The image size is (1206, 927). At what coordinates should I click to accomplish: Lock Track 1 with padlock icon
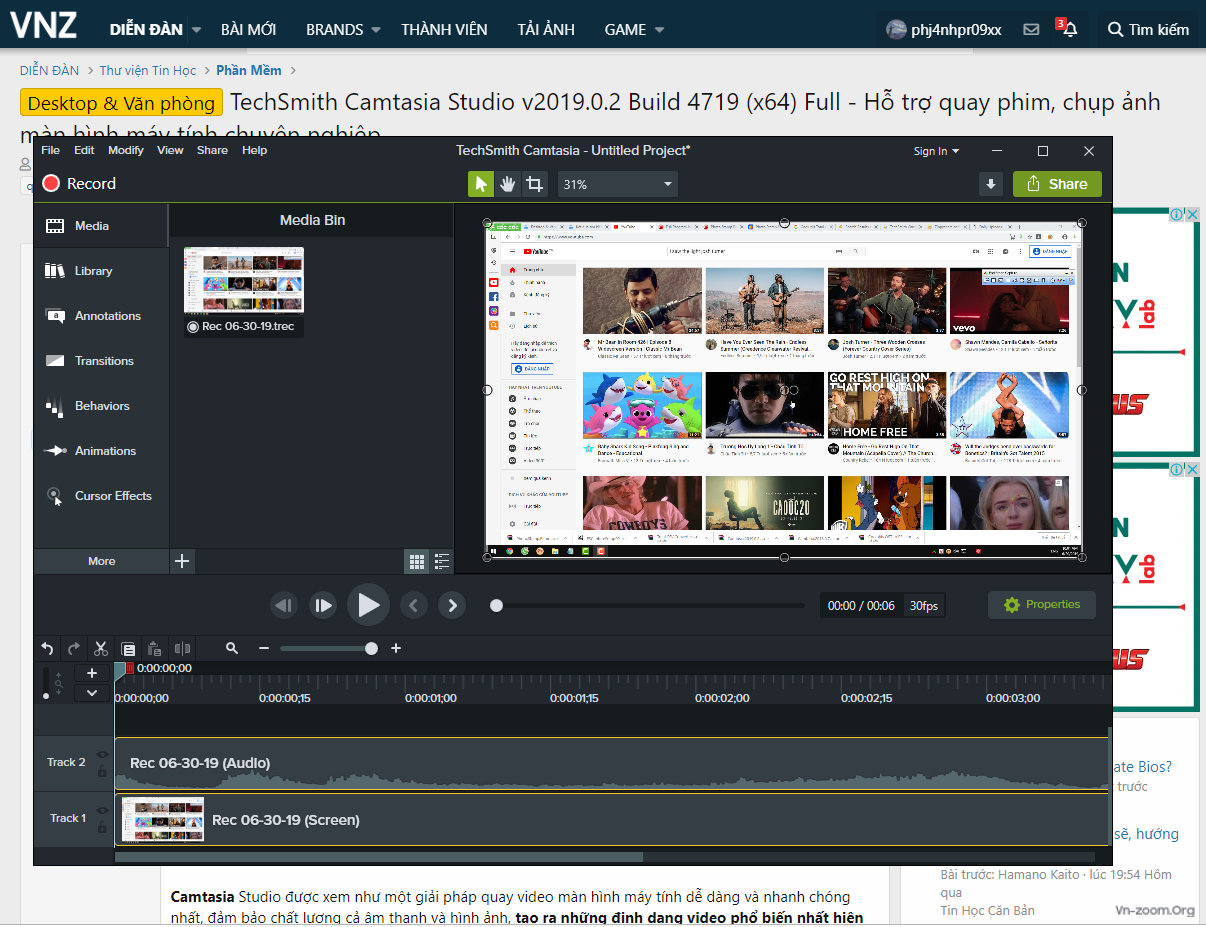102,826
